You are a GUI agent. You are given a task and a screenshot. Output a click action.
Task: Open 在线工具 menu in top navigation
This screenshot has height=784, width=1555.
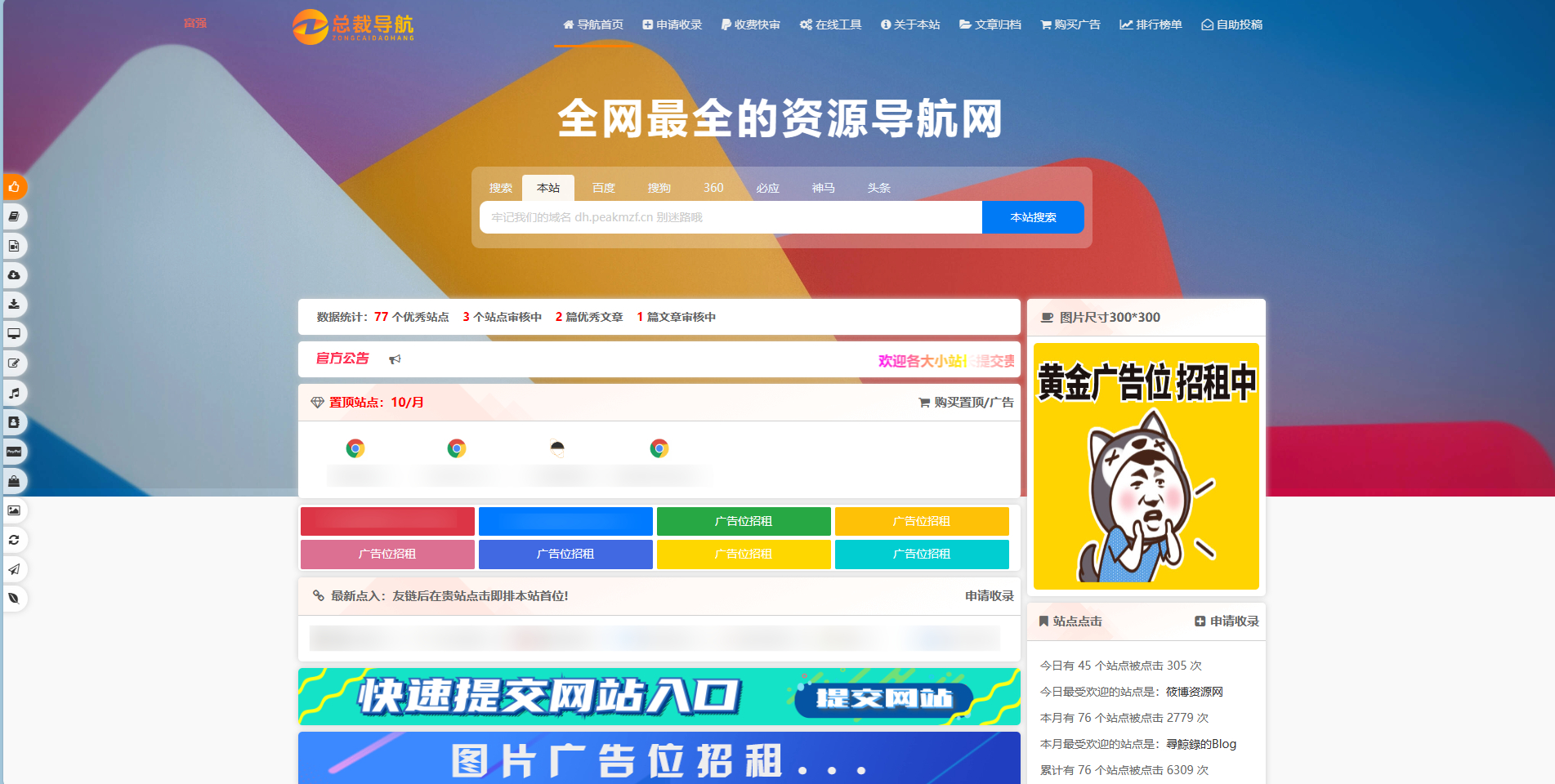coord(830,24)
